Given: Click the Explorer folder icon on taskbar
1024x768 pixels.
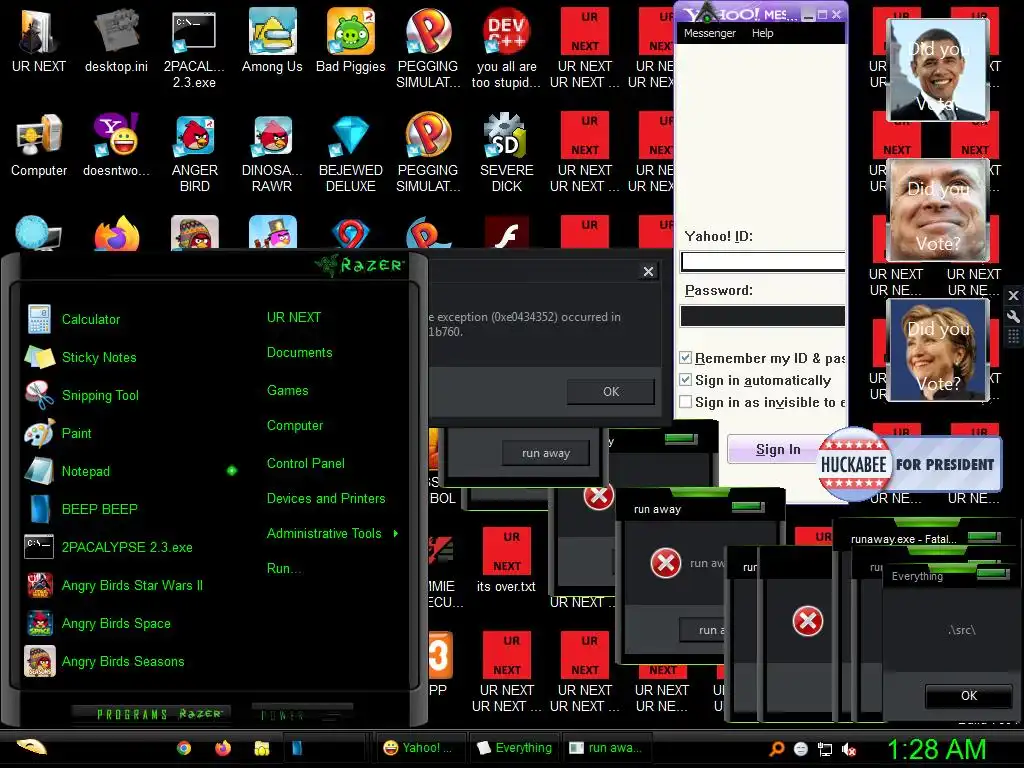Looking at the screenshot, I should [262, 748].
